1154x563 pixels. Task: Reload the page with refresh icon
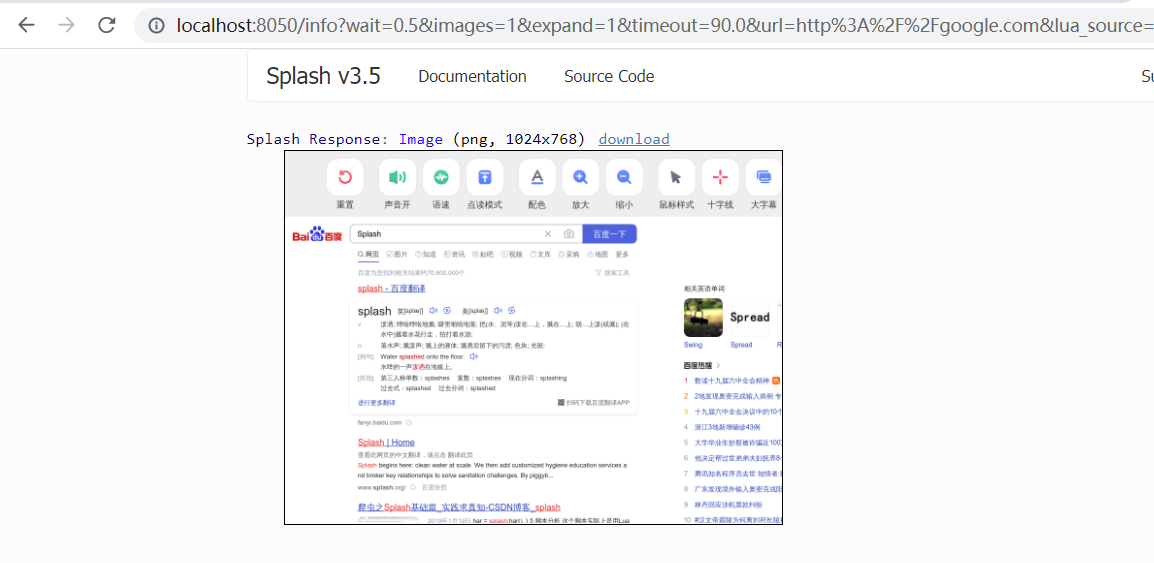tap(107, 25)
